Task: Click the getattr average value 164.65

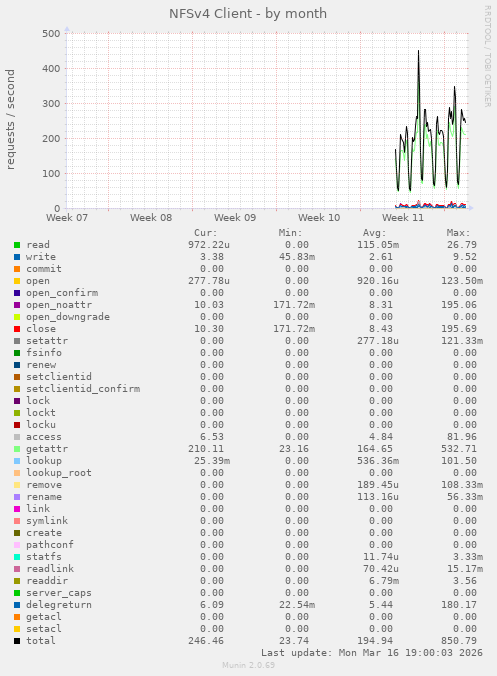Action: [x=375, y=449]
